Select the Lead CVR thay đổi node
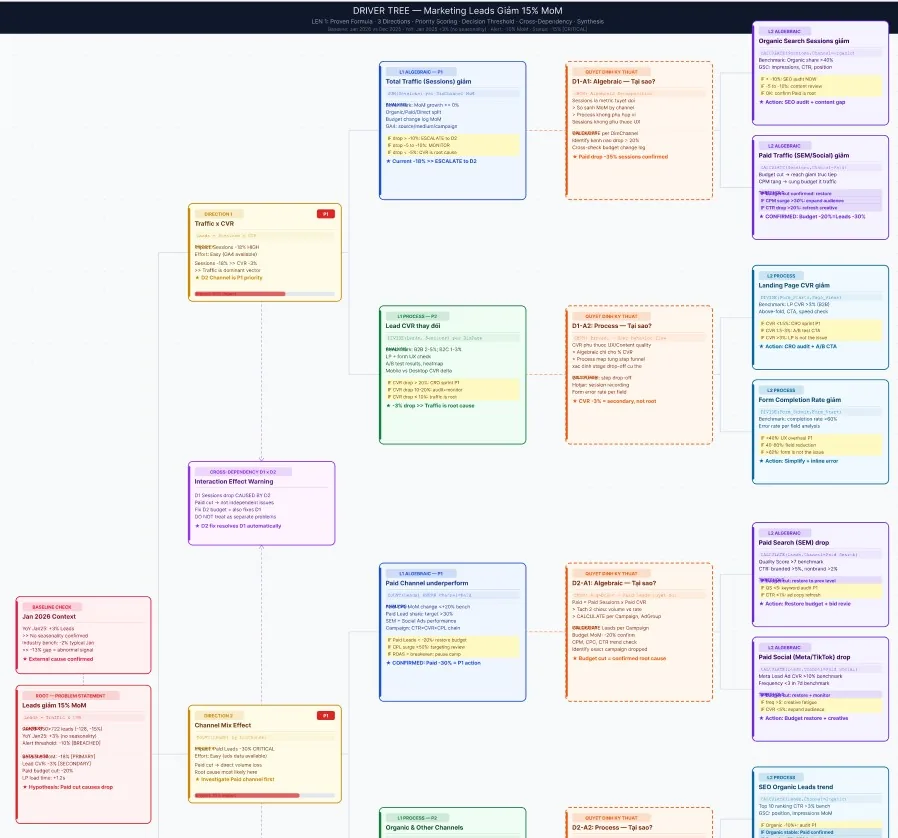Screen dimensions: 898x838 (452, 375)
